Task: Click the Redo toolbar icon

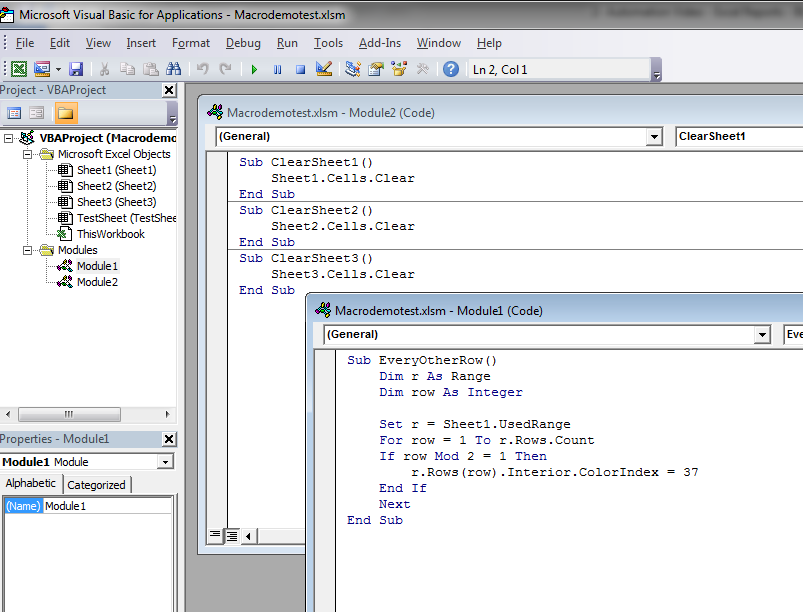Action: (225, 69)
